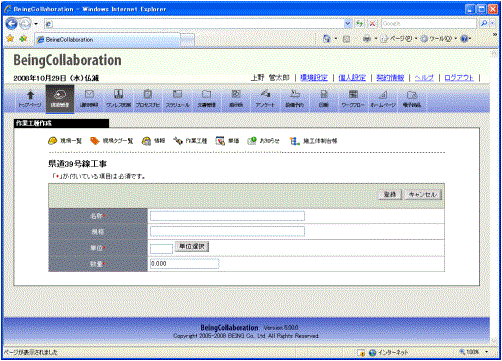
Task: Click into the 名称 text field
Action: point(227,216)
